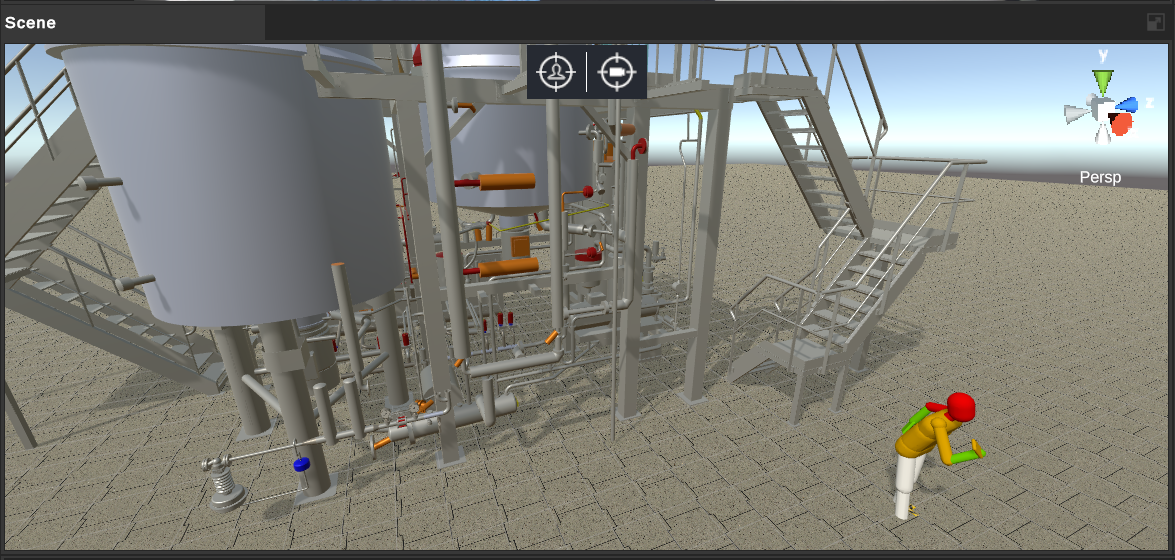
Task: Click the blue Z-axis cone on the gizmo
Action: [1126, 104]
